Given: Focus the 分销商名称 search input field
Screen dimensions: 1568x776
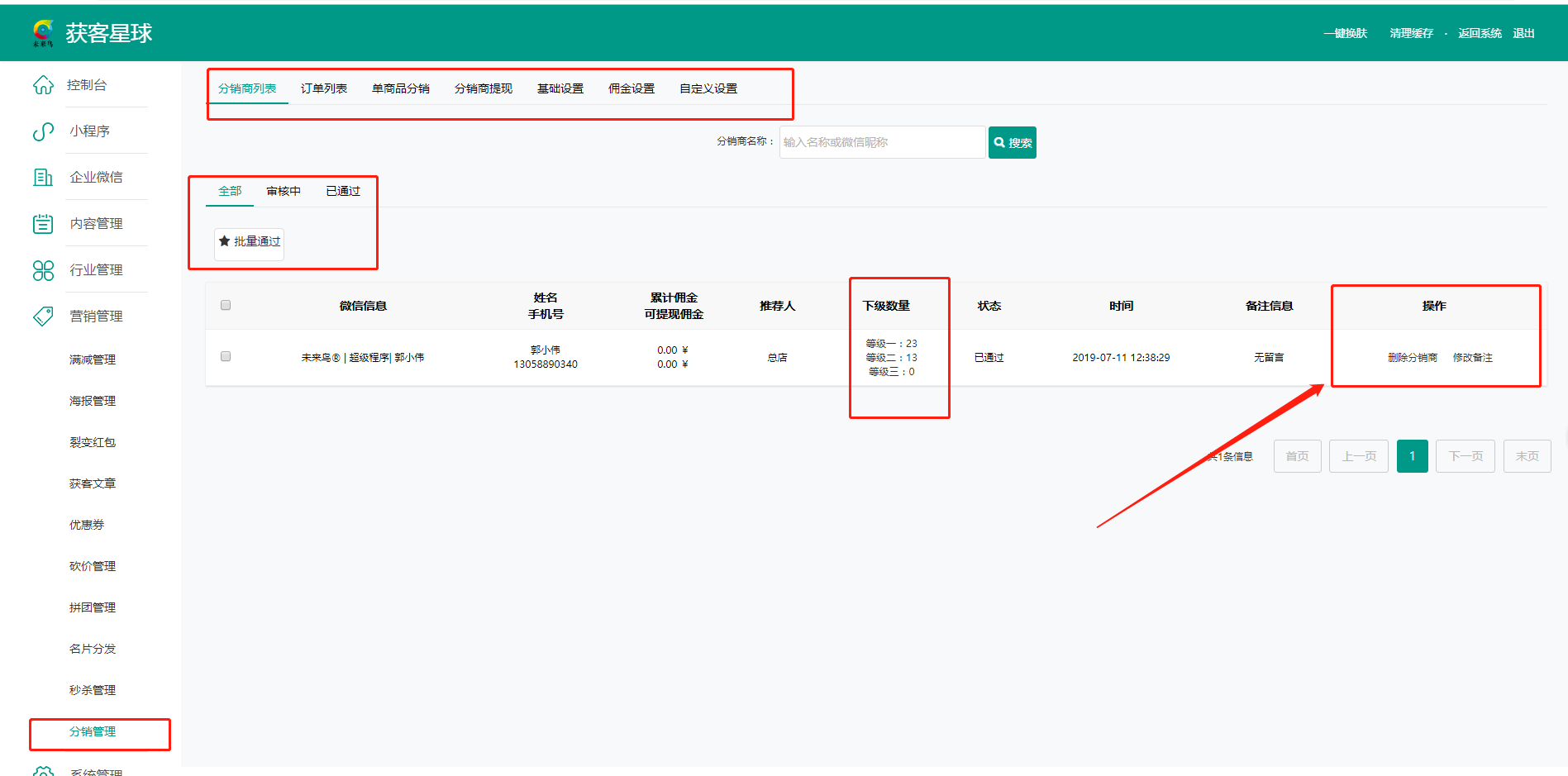Looking at the screenshot, I should pyautogui.click(x=881, y=142).
